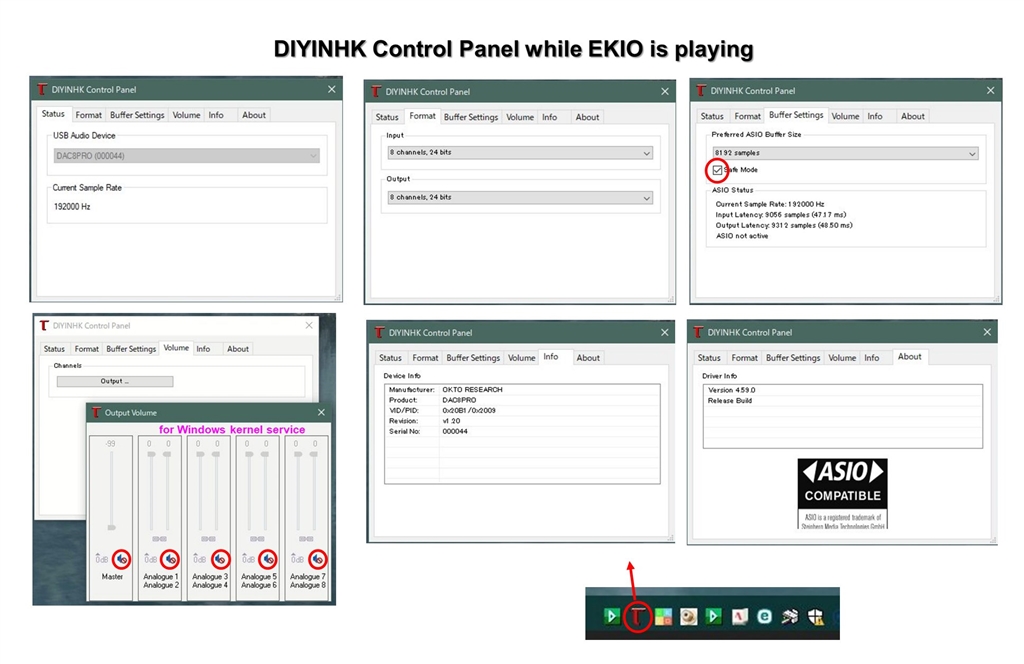Click the Input Latency 9056 samples line

point(780,214)
